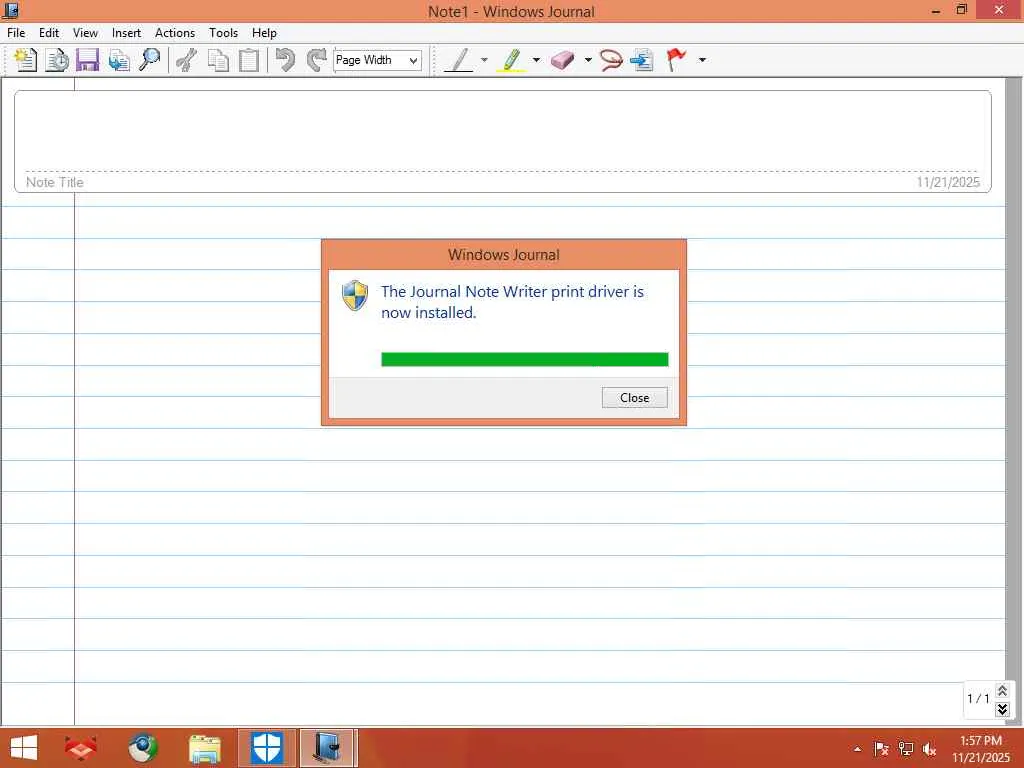This screenshot has height=768, width=1024.
Task: Click the New Note toolbar icon
Action: click(x=25, y=60)
